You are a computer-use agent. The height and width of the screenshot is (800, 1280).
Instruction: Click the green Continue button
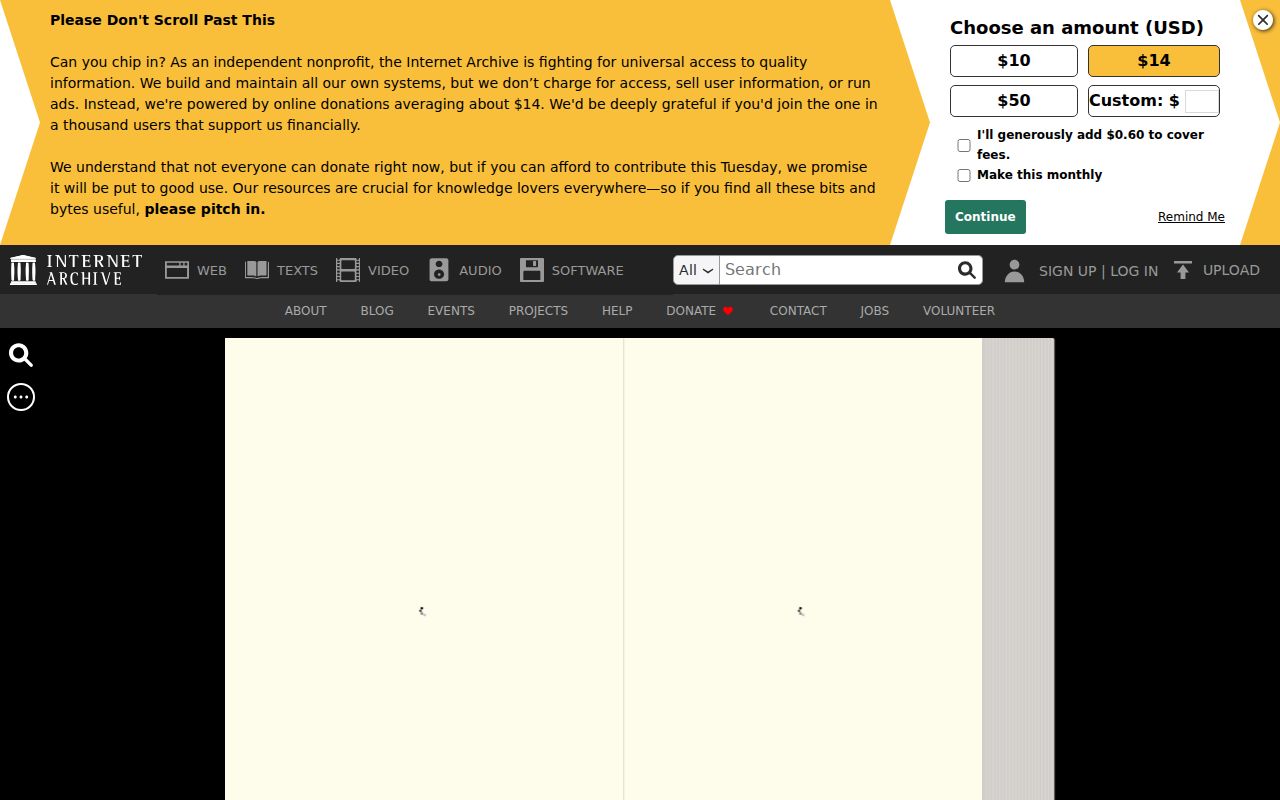click(985, 217)
